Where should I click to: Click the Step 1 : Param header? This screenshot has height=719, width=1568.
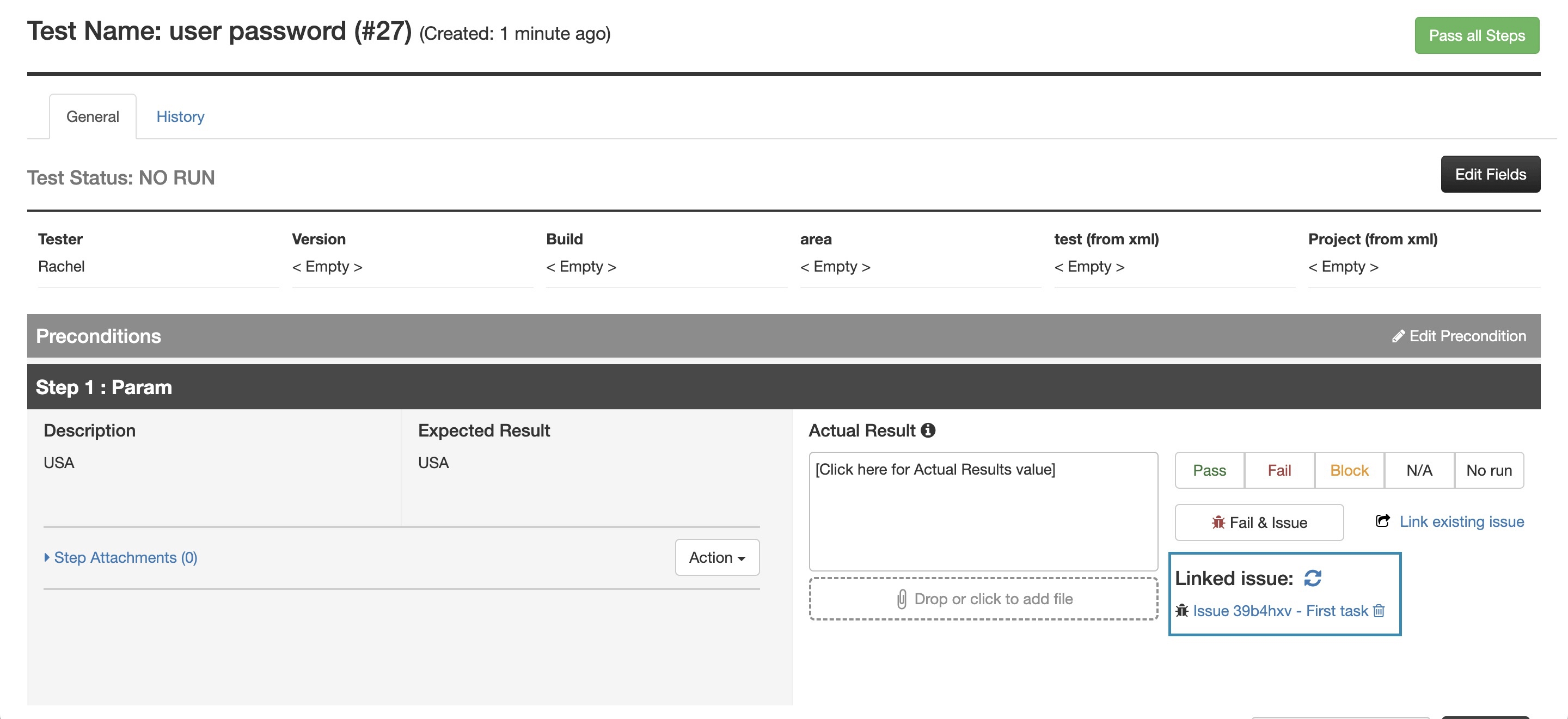[x=783, y=387]
